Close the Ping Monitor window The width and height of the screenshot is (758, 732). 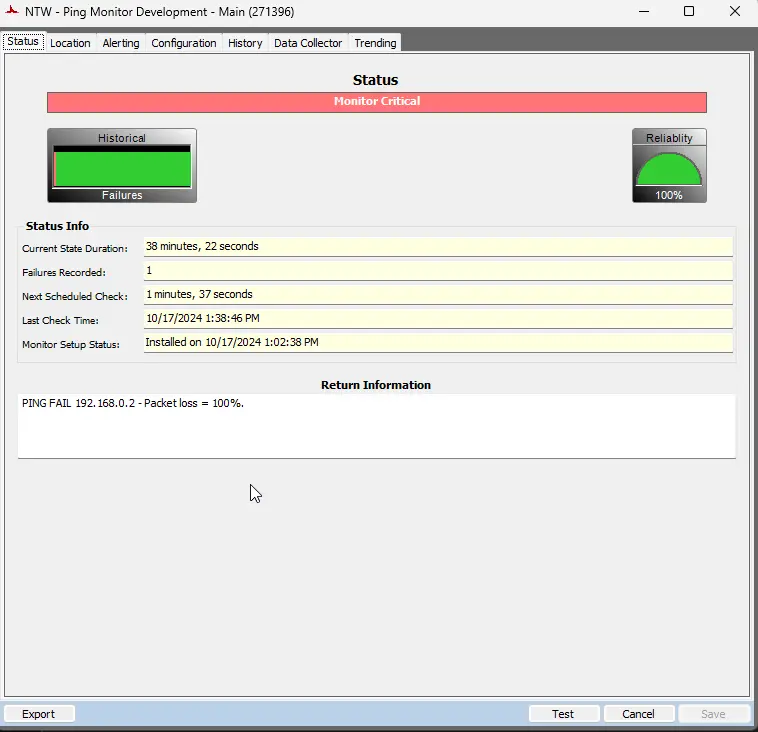[735, 11]
